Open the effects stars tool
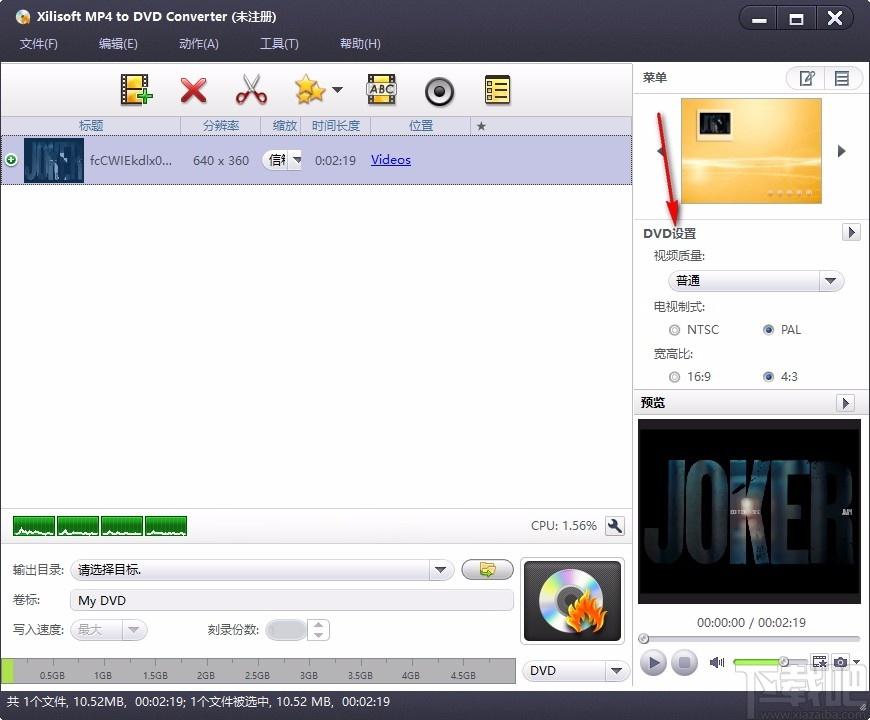The image size is (870, 720). tap(310, 90)
